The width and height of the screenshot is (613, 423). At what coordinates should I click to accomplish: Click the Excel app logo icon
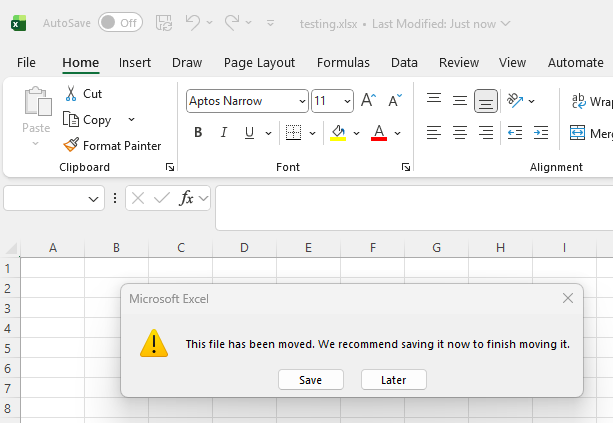click(18, 23)
